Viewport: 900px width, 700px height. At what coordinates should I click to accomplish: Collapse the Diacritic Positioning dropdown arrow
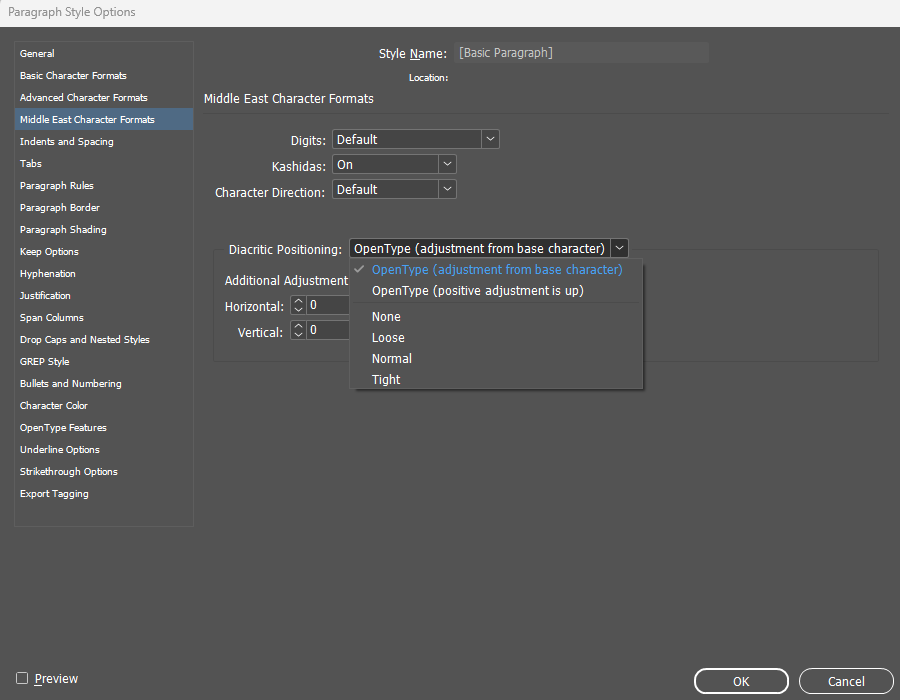click(x=619, y=249)
